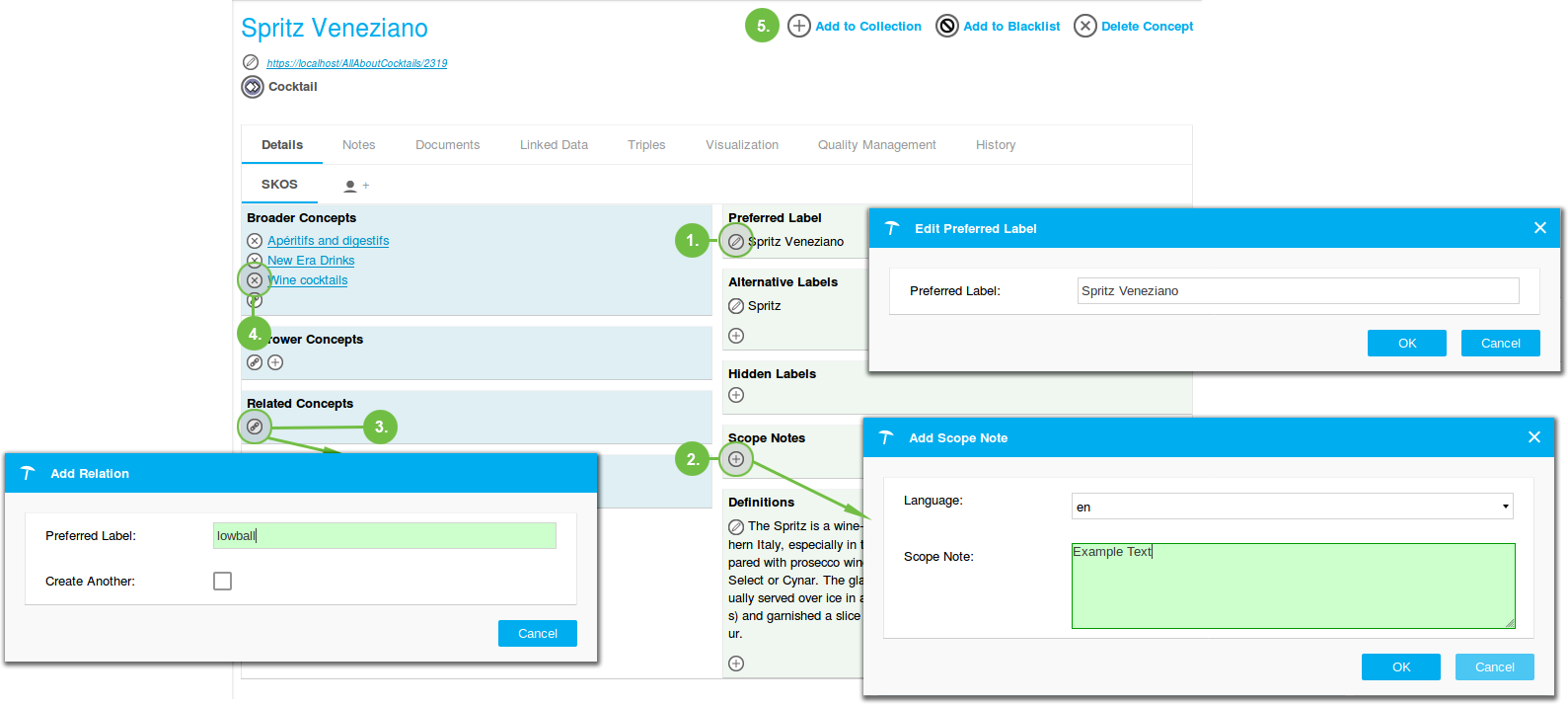Click the Cocktail concept scheme icon
Screen dimensions: 1568x704
point(253,87)
